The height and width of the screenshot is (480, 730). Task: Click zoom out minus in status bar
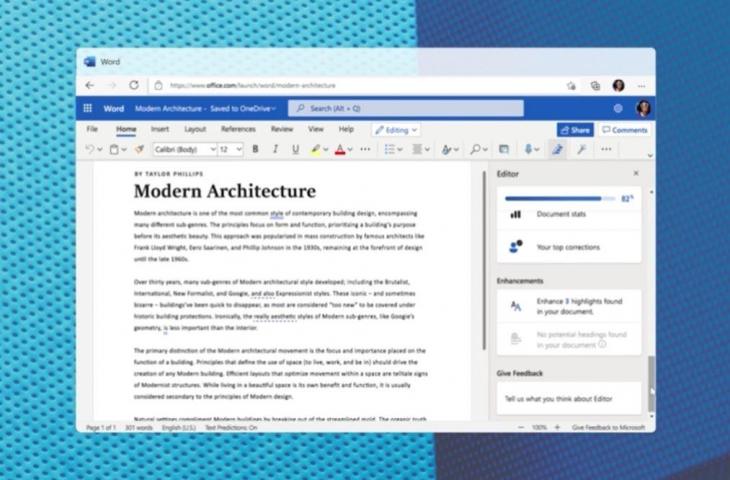tap(521, 427)
